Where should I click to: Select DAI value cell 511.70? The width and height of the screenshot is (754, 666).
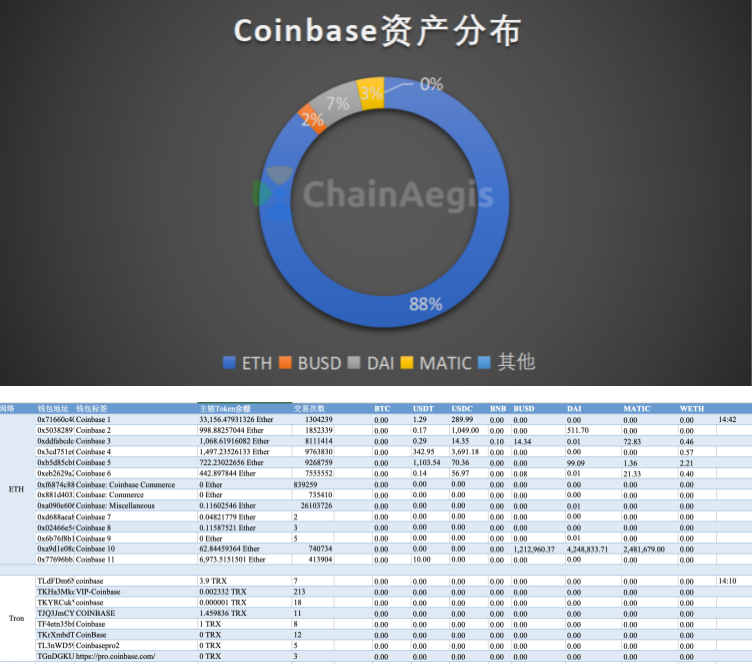pyautogui.click(x=593, y=430)
